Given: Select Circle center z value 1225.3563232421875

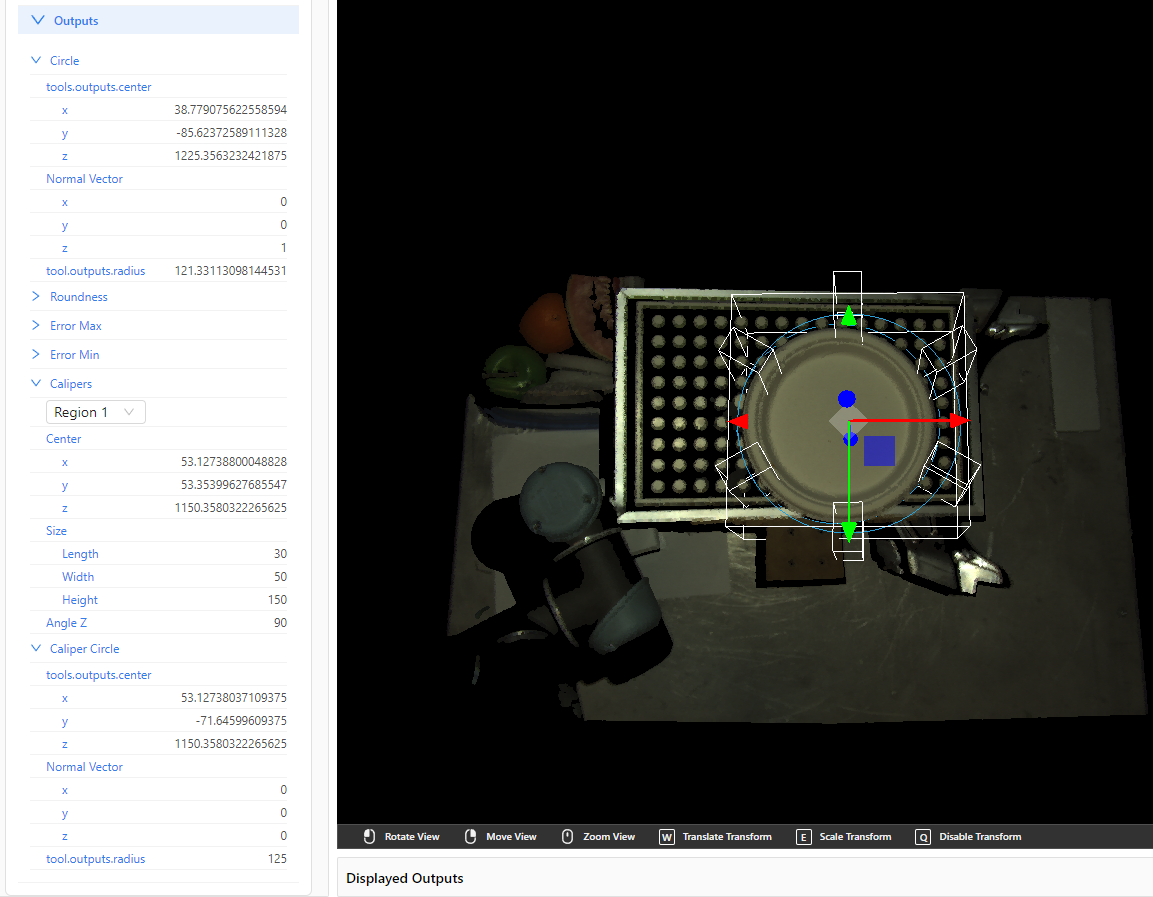Looking at the screenshot, I should (x=230, y=156).
